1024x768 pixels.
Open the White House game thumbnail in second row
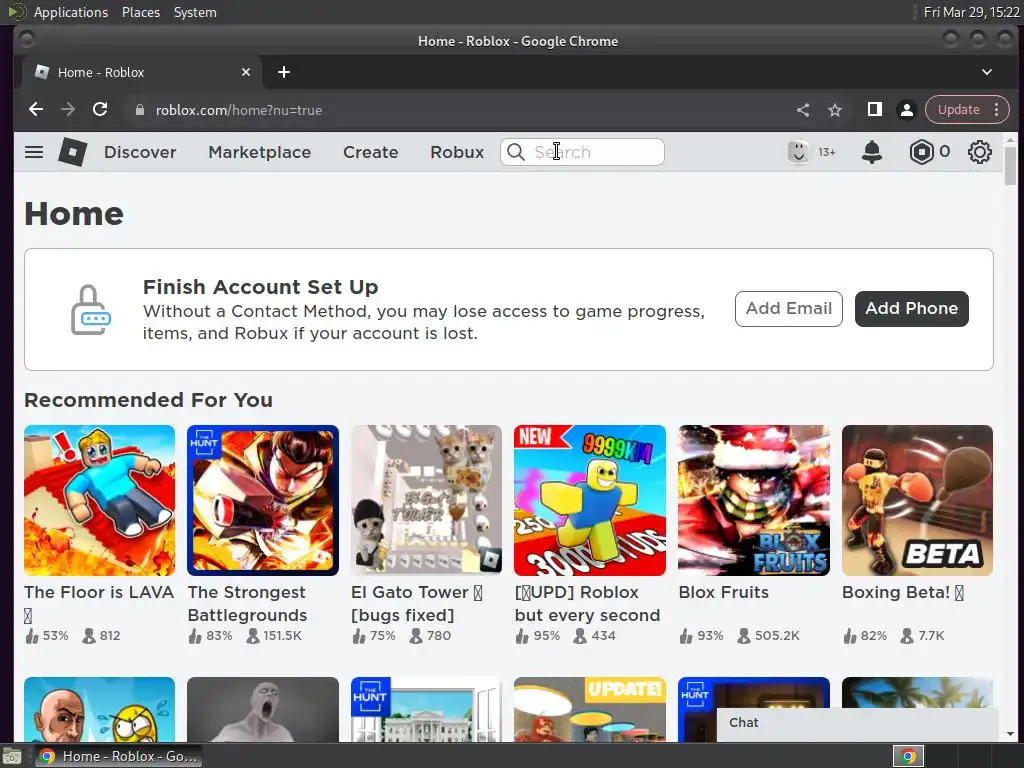[x=426, y=709]
